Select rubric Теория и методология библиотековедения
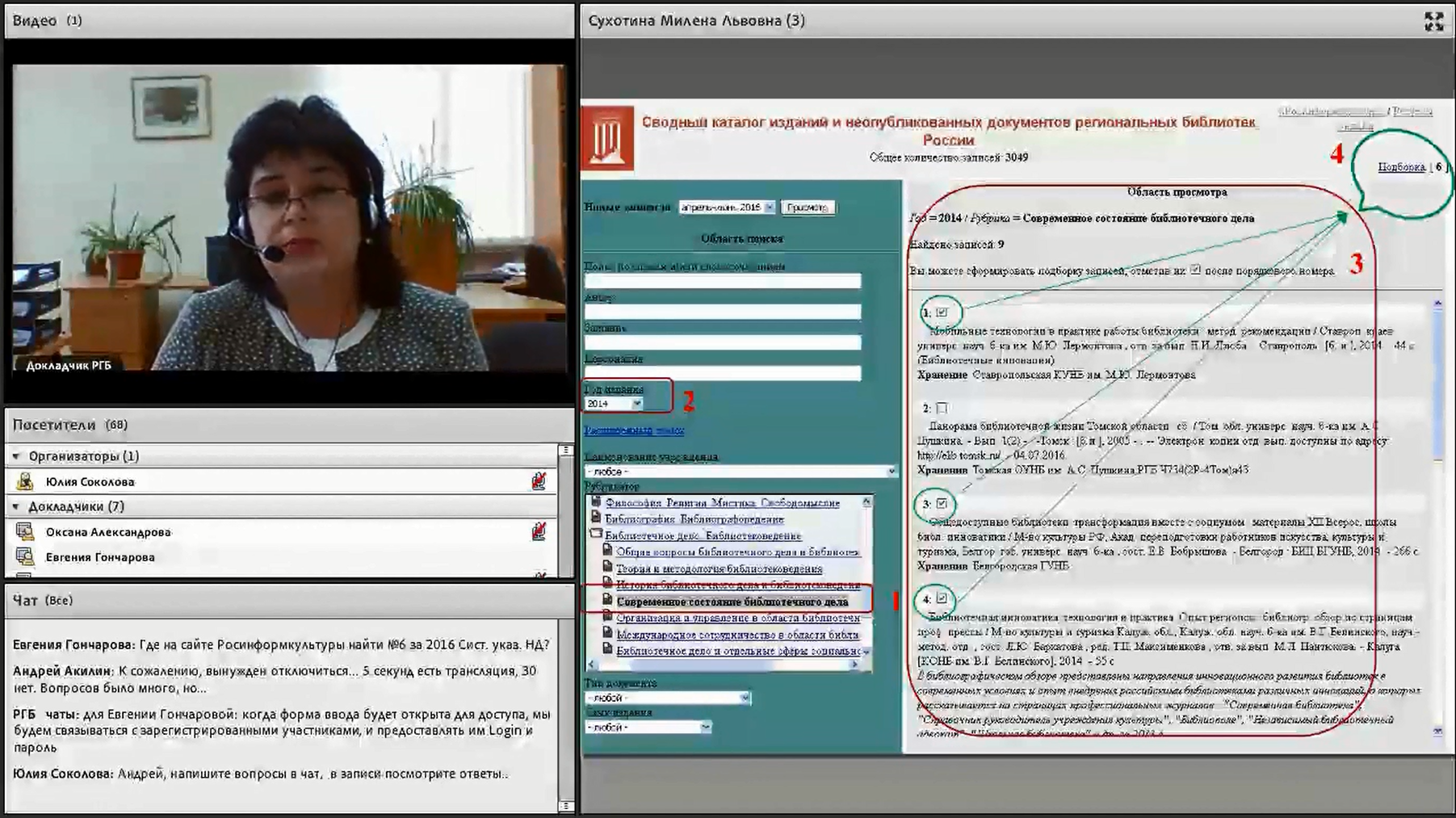1456x818 pixels. (x=719, y=568)
